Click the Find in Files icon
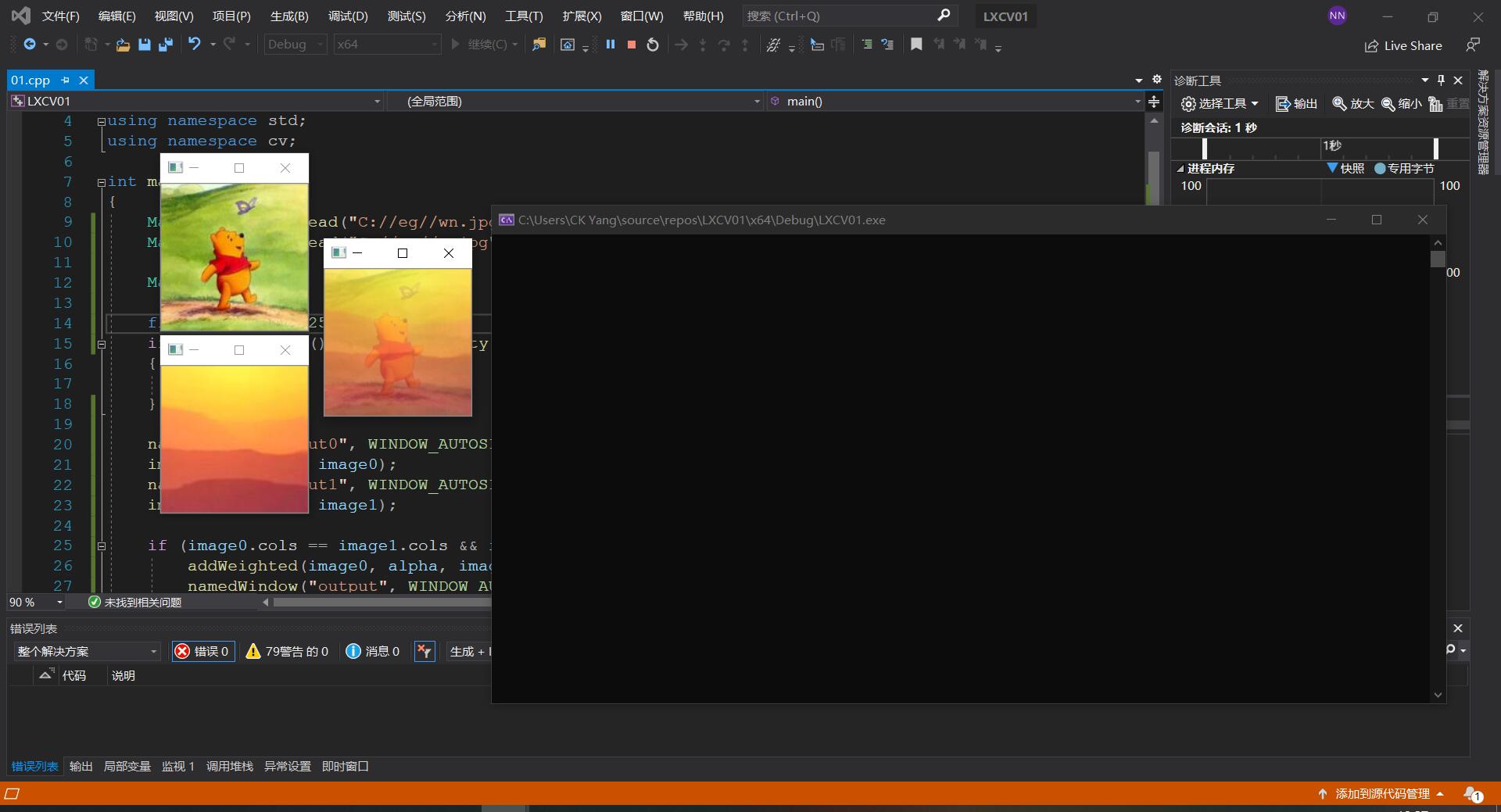This screenshot has height=812, width=1501. (539, 45)
